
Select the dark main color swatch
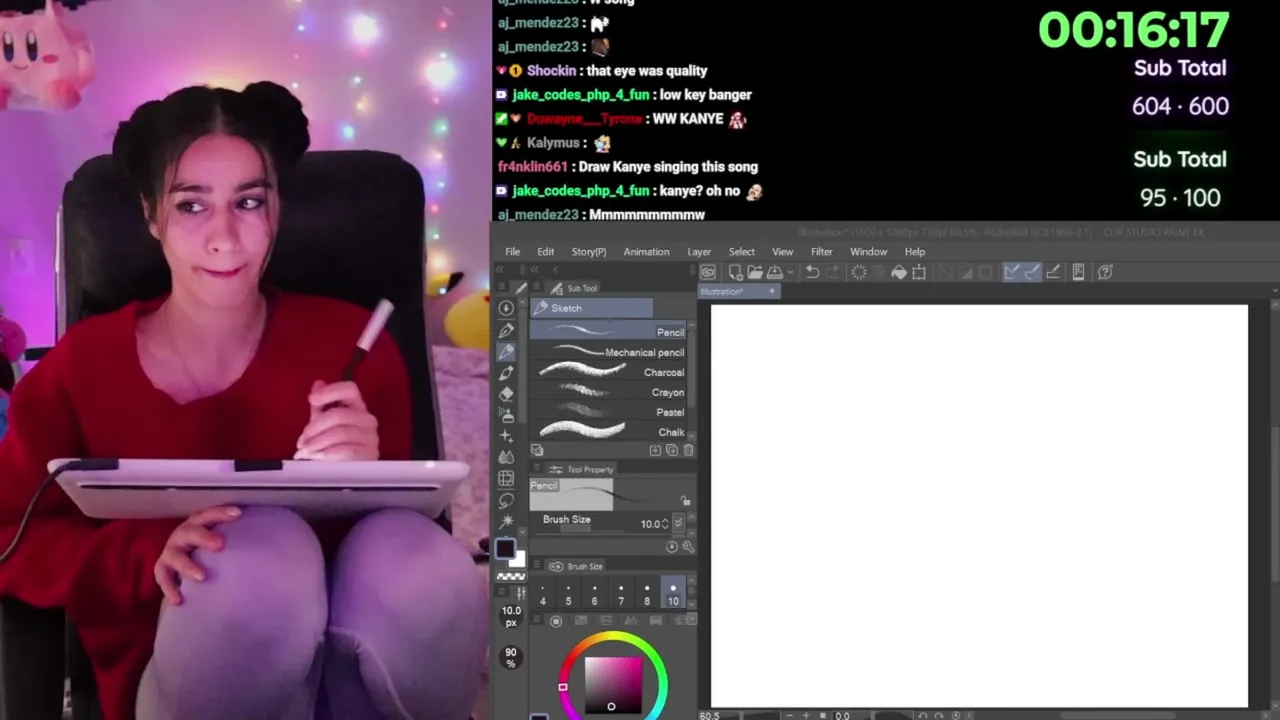pos(505,548)
